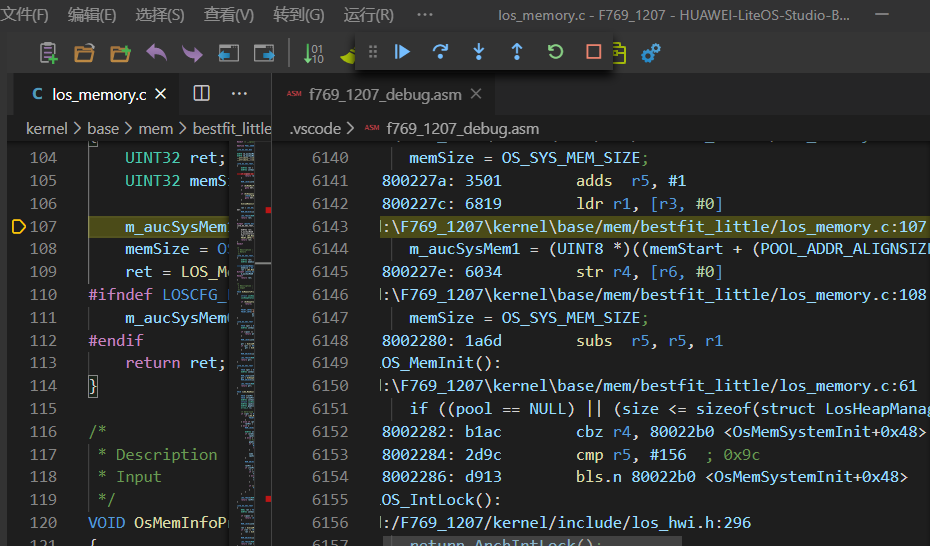Viewport: 930px width, 546px height.
Task: Open the settings gears toolbar icon
Action: point(651,53)
